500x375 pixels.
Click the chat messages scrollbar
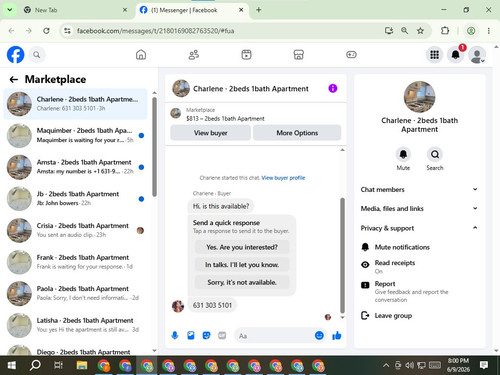click(342, 255)
